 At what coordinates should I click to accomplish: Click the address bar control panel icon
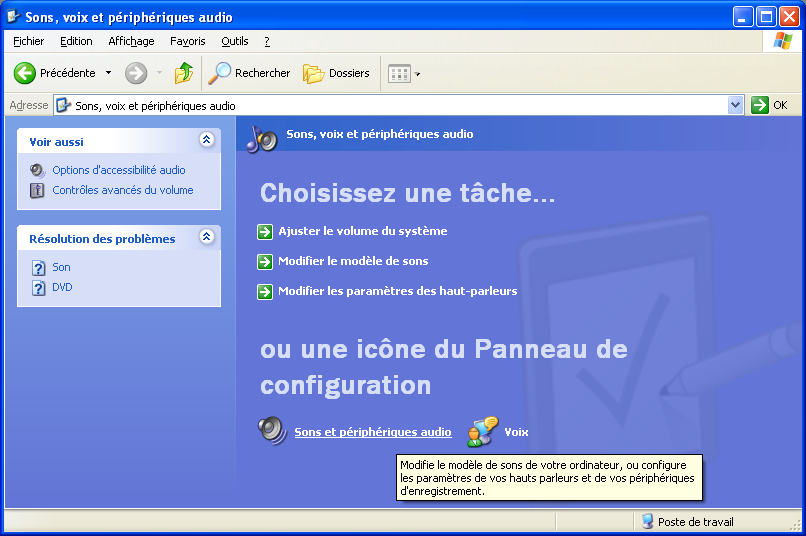63,105
